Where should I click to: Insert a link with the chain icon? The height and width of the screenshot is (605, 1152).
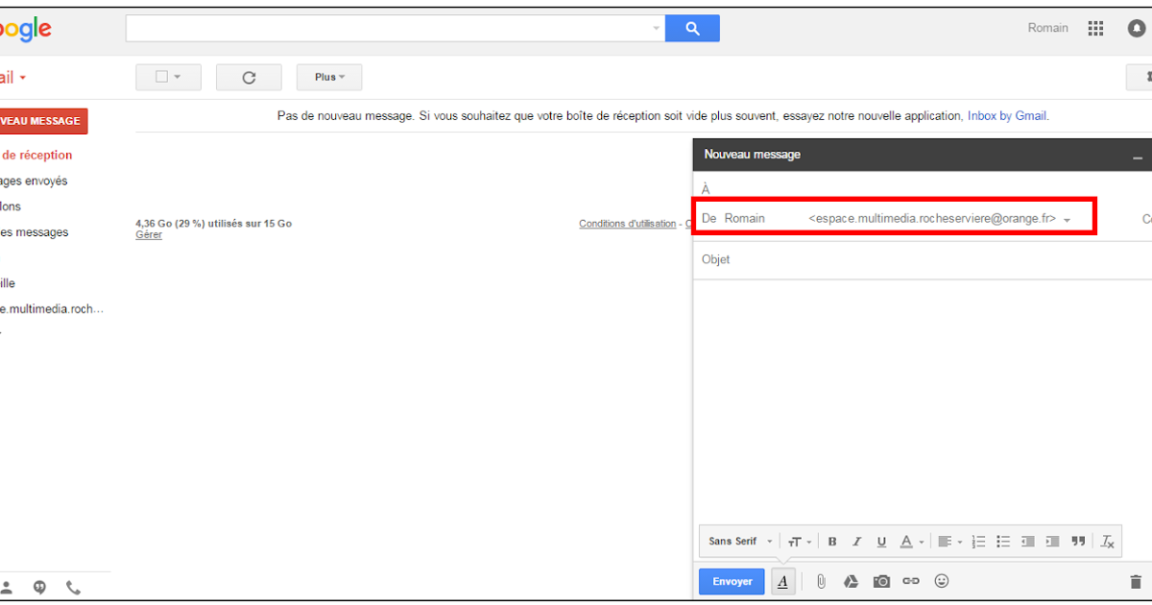click(911, 581)
